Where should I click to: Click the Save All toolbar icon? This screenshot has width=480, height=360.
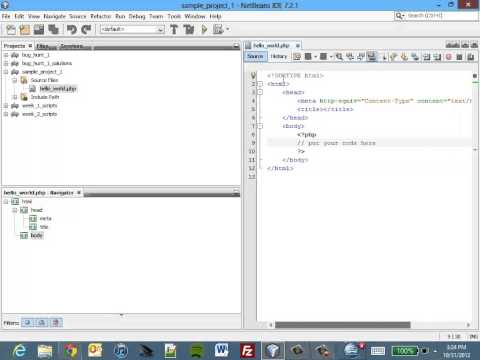pyautogui.click(x=53, y=29)
